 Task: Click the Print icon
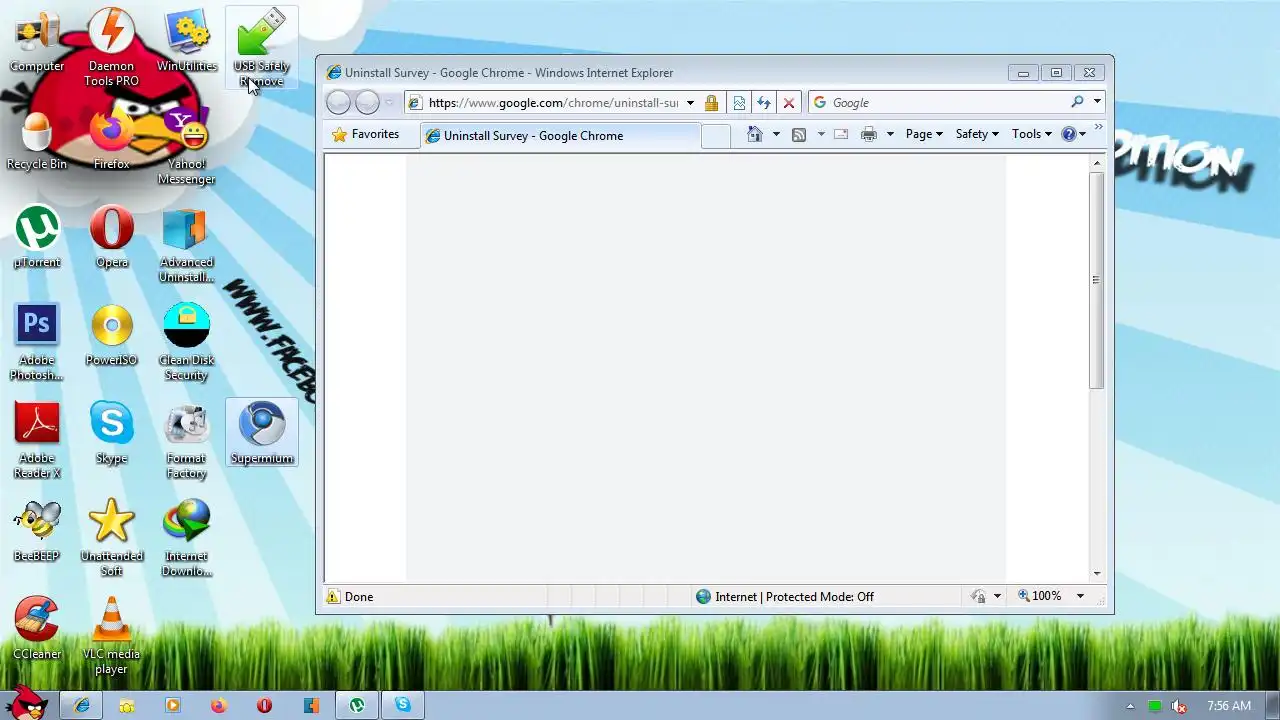click(869, 134)
